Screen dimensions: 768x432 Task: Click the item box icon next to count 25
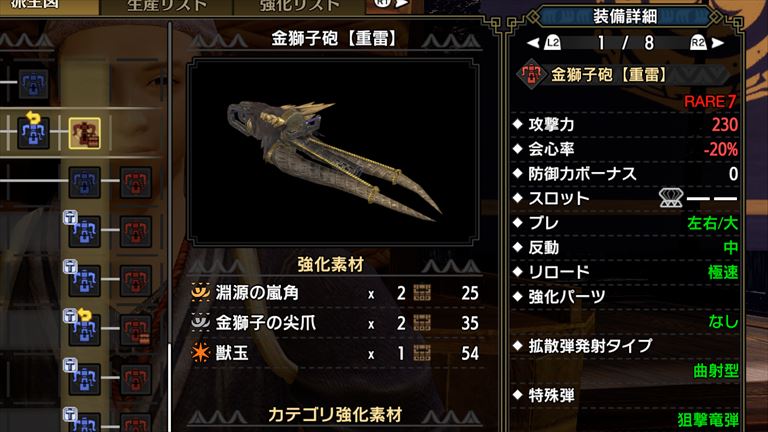(422, 293)
